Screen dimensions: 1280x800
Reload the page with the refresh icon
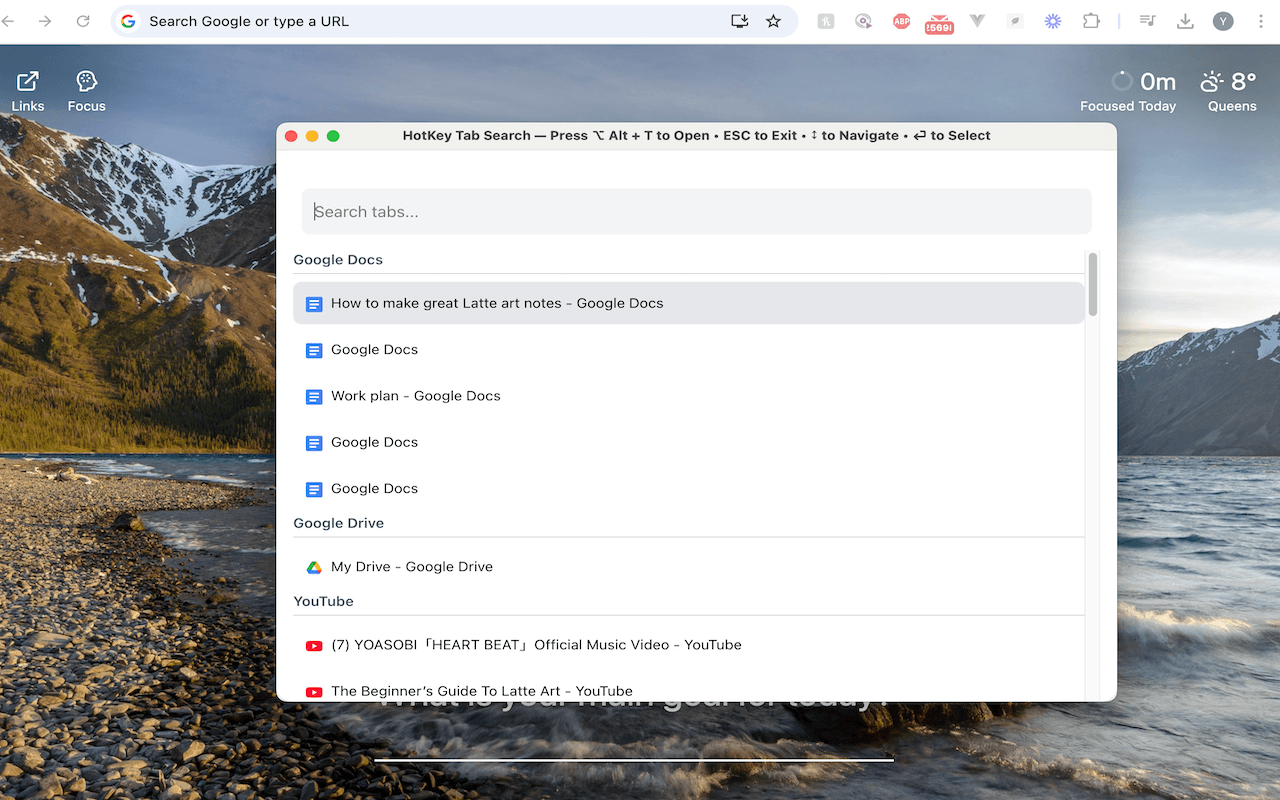tap(83, 21)
